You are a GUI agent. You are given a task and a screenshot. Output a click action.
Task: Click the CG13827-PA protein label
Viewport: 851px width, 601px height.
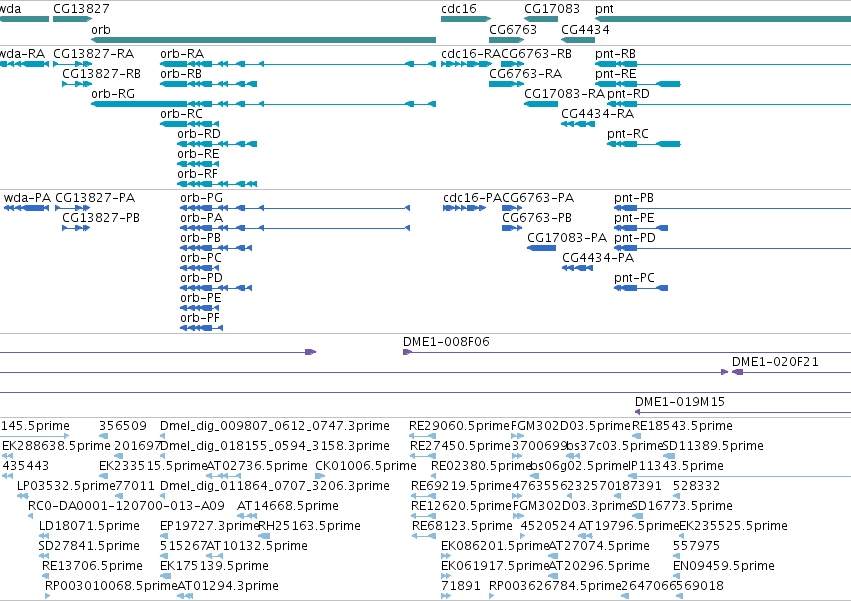point(95,198)
